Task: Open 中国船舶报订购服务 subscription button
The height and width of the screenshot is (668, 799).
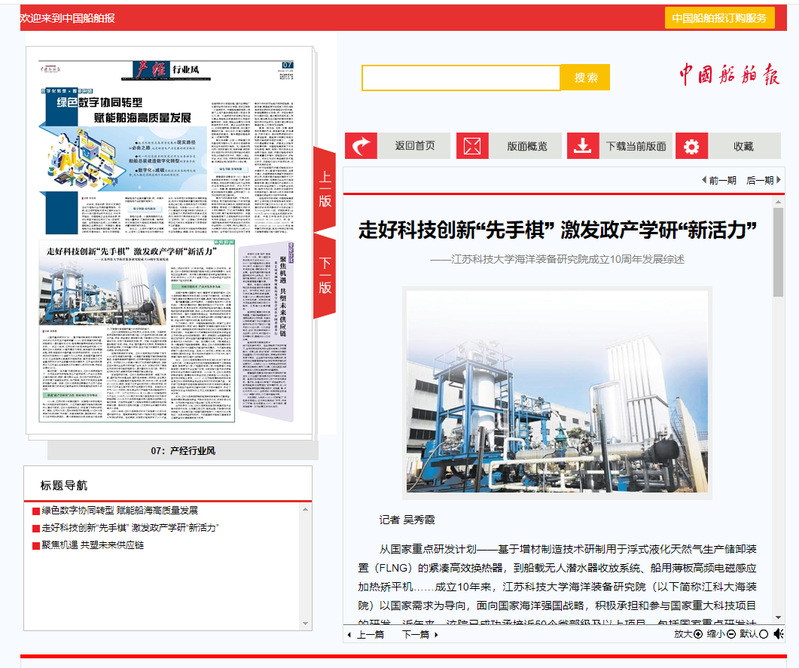Action: pos(720,18)
